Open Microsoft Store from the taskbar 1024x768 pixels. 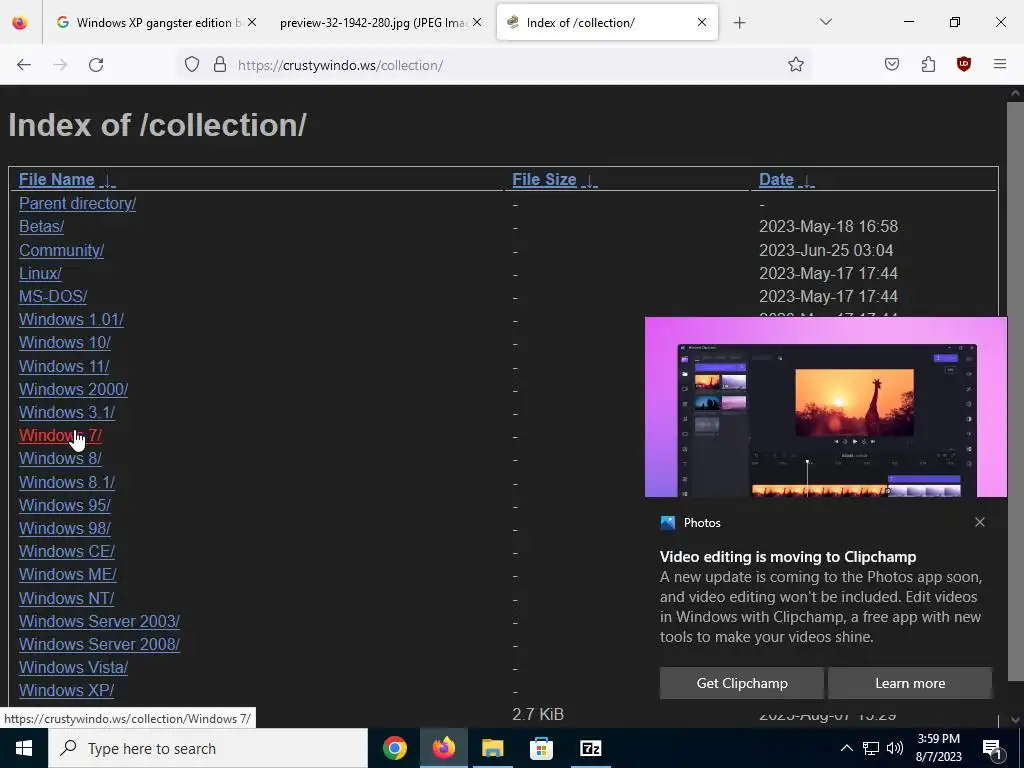(541, 748)
